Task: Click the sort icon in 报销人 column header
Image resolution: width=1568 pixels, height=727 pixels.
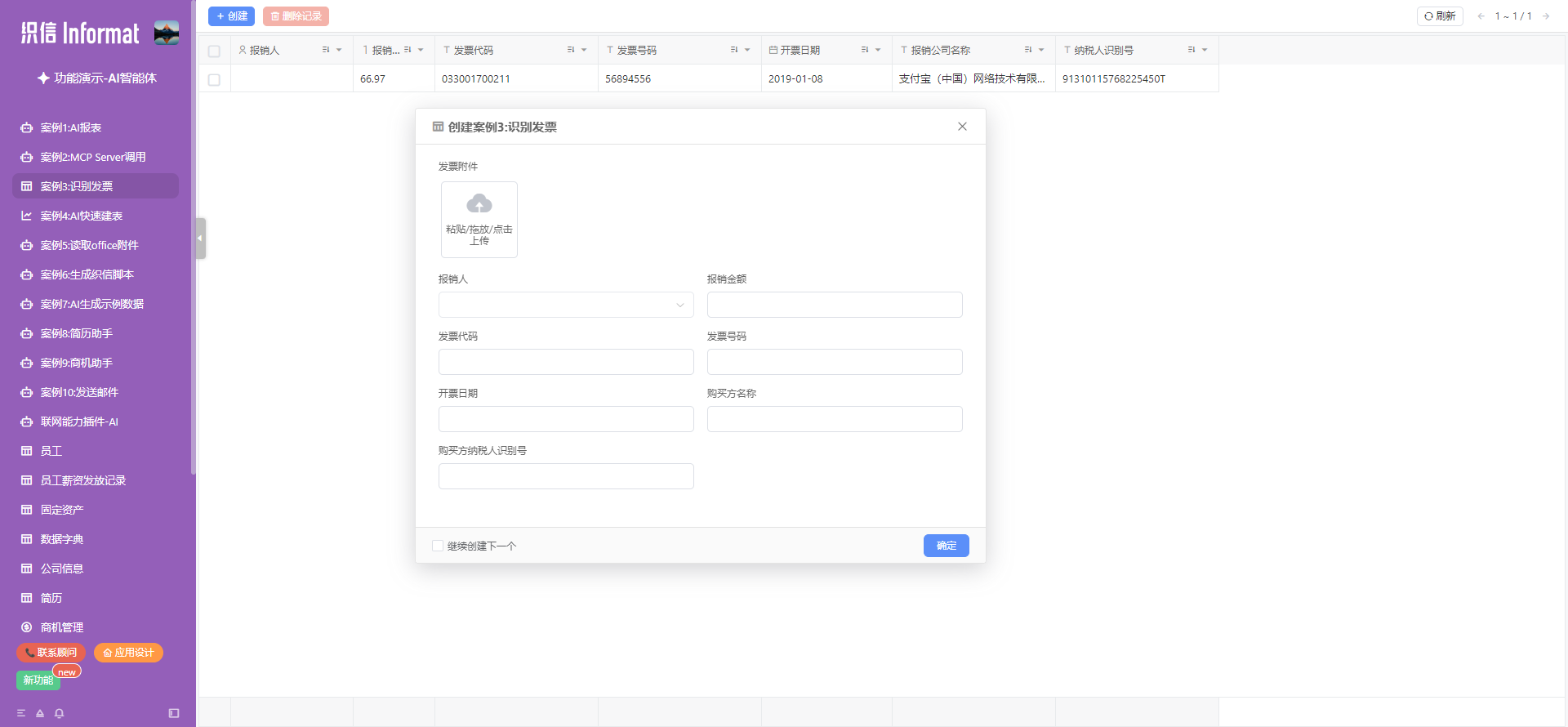Action: coord(326,50)
